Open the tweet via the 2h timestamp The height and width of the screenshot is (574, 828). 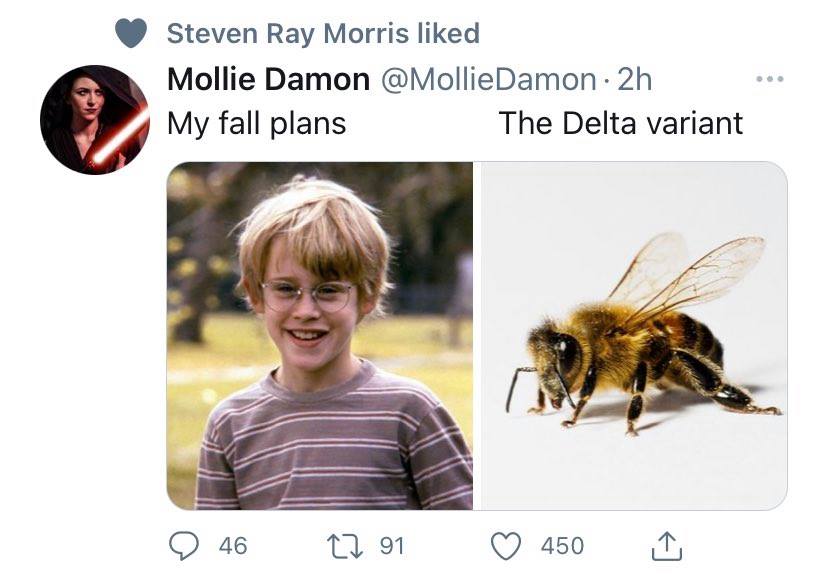click(x=635, y=80)
